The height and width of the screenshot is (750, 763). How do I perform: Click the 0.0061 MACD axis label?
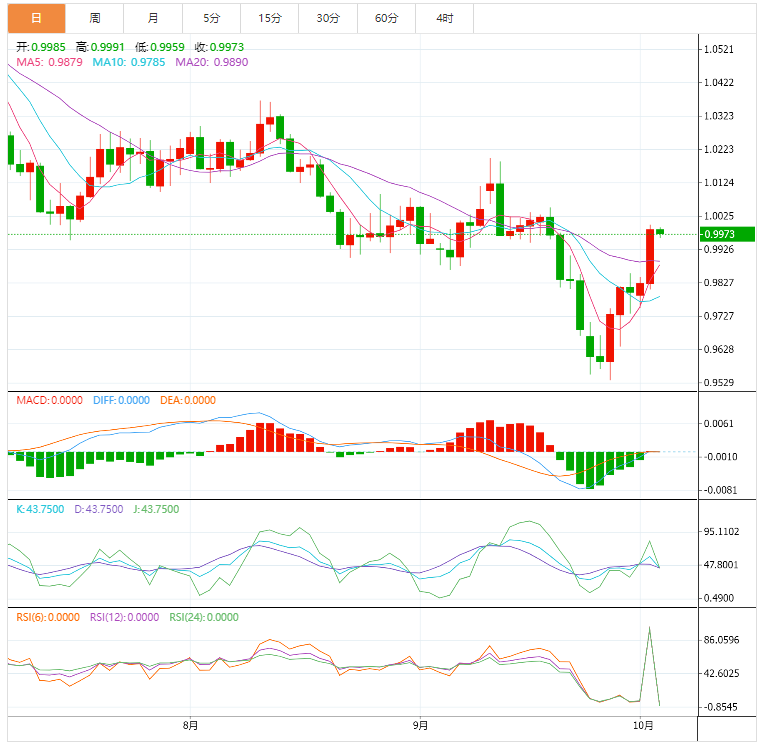pyautogui.click(x=719, y=423)
